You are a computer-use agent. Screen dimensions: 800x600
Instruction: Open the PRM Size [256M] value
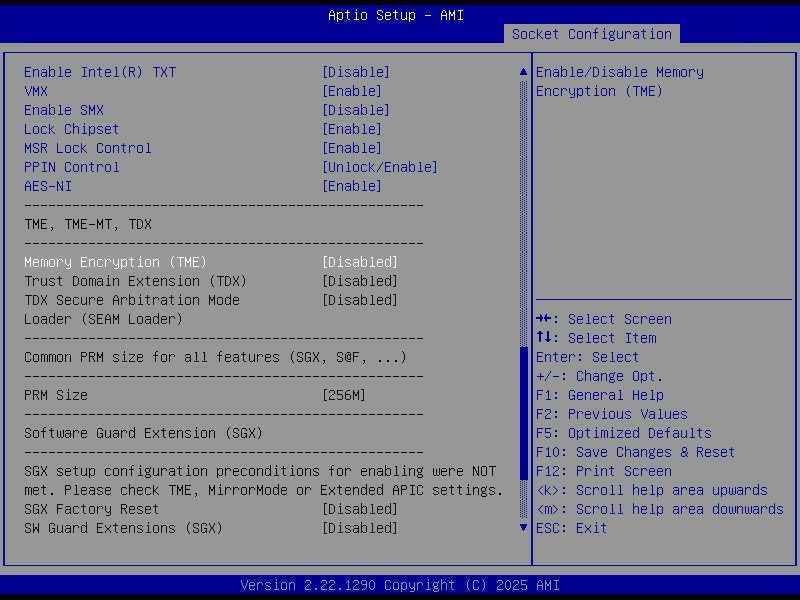[x=344, y=395]
